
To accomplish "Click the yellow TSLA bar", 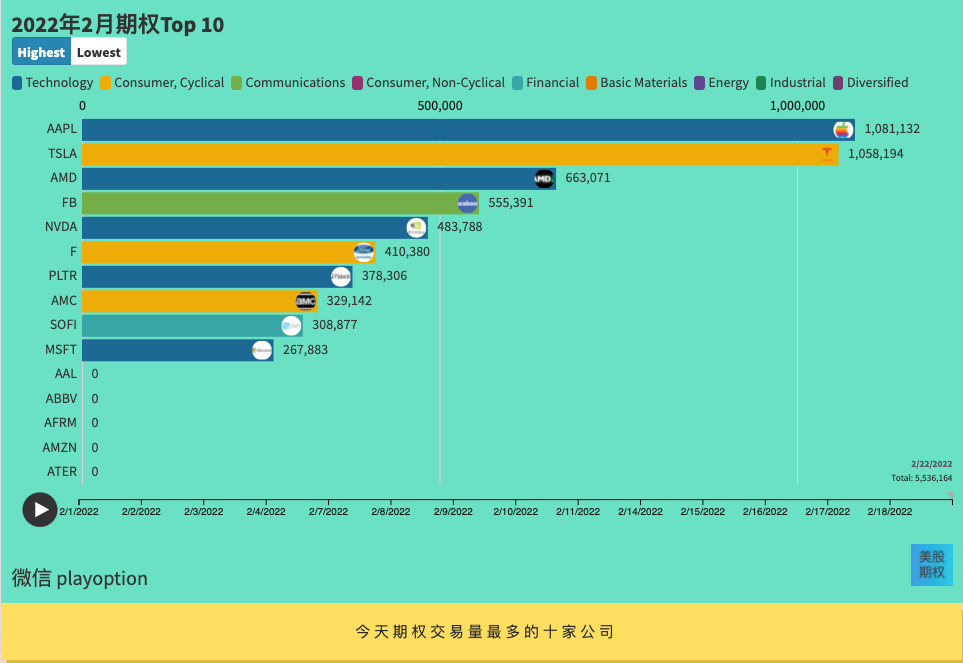I will point(460,154).
